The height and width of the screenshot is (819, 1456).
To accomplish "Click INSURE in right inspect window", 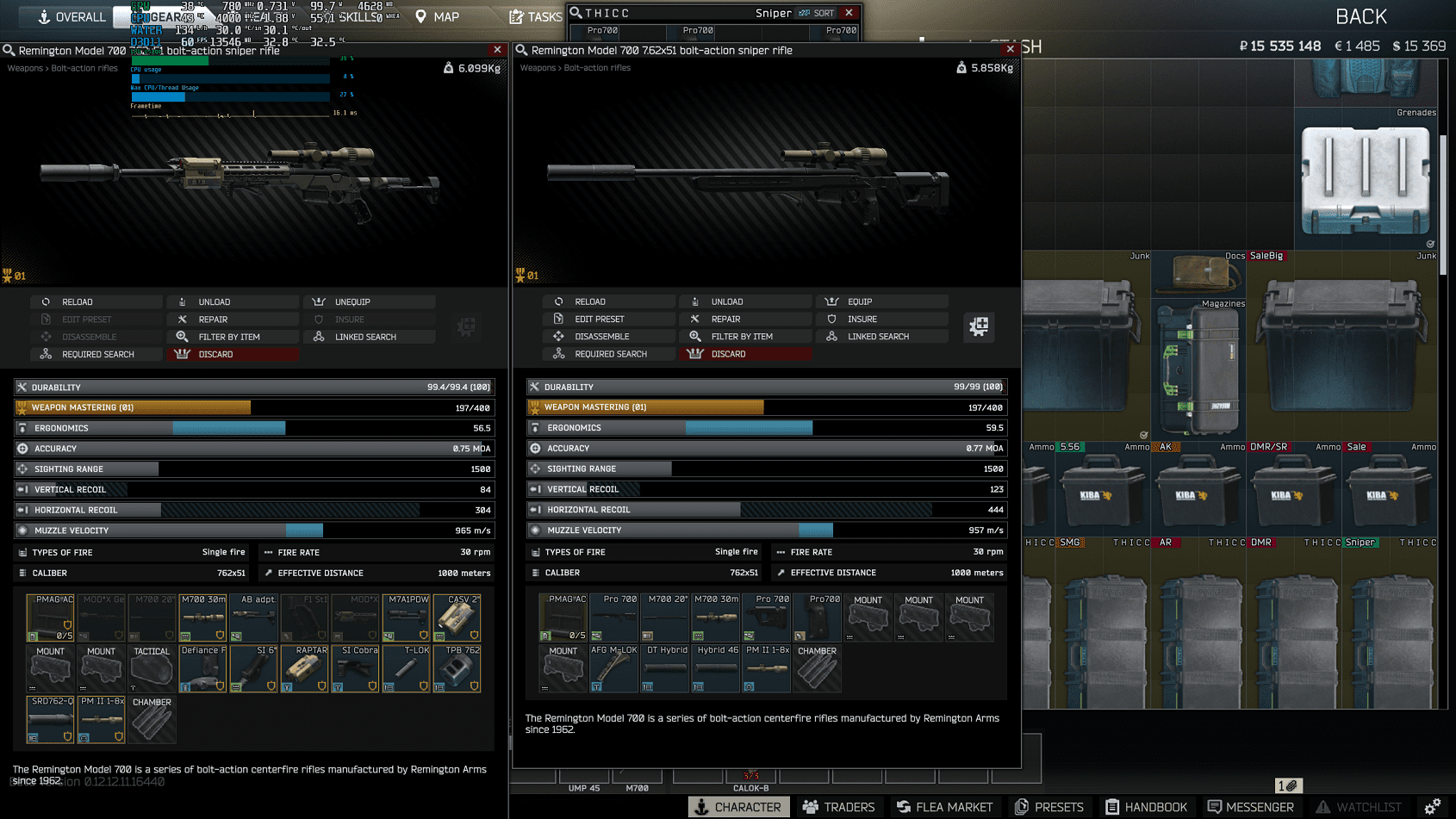I will coord(881,319).
